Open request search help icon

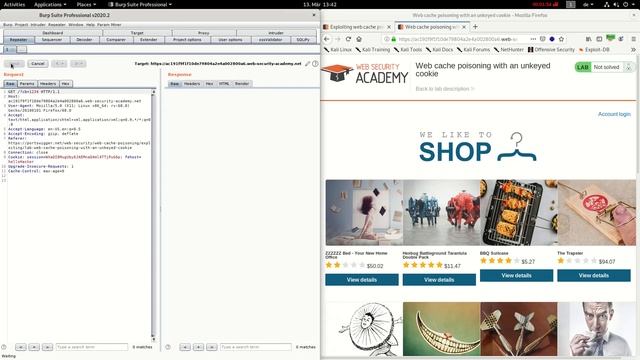click(4, 347)
